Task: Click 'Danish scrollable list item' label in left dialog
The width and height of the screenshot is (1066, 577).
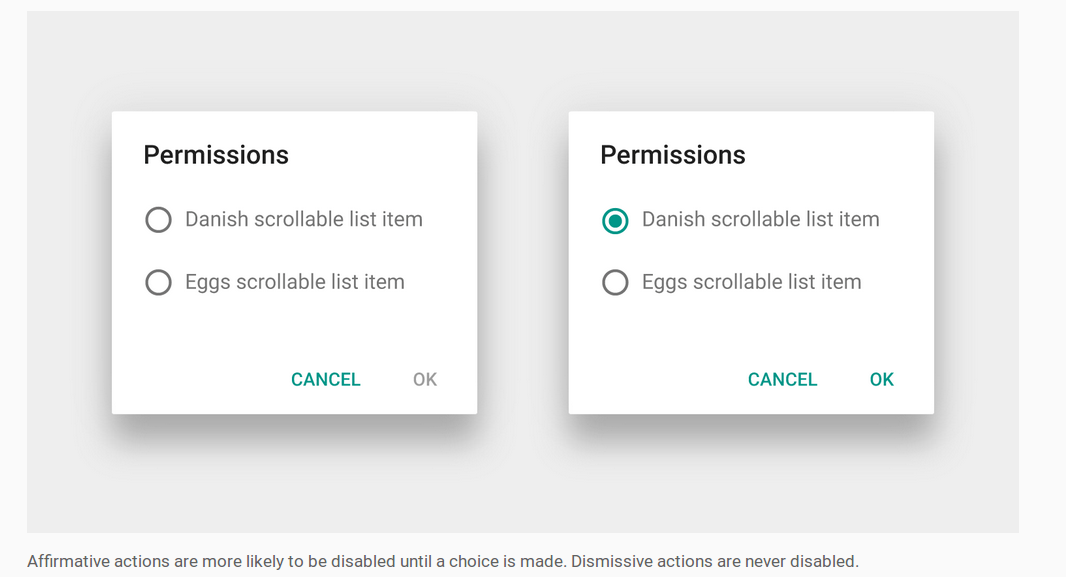Action: pos(303,220)
